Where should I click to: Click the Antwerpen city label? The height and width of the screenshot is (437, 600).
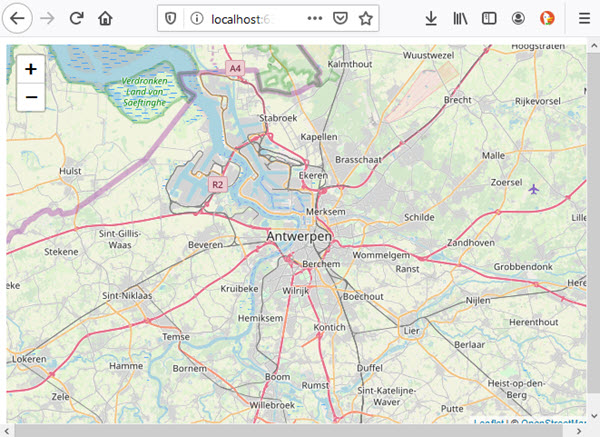pyautogui.click(x=299, y=236)
